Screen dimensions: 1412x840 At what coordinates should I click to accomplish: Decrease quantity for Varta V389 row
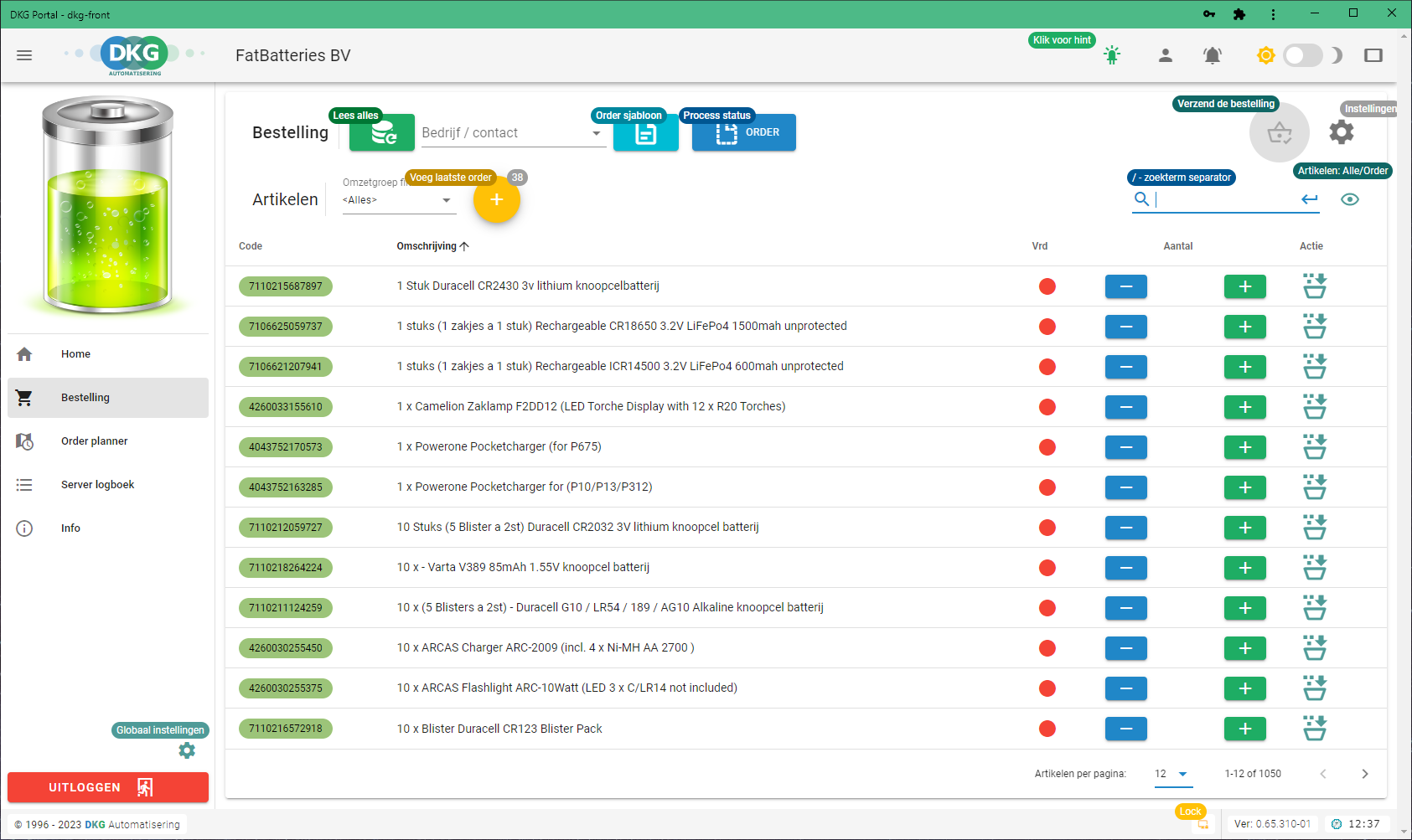tap(1126, 568)
